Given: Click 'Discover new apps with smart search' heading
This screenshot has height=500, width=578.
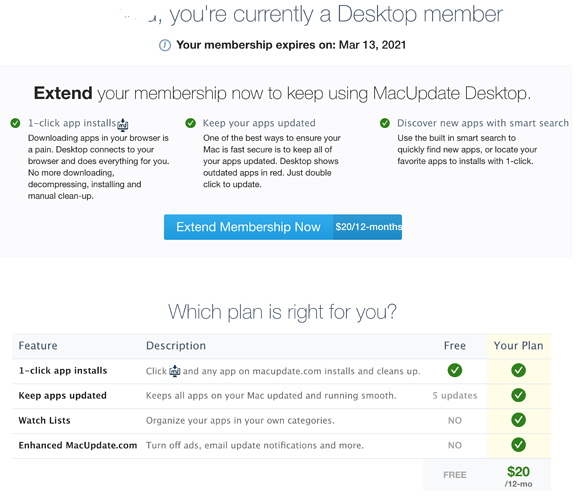Looking at the screenshot, I should click(x=483, y=123).
